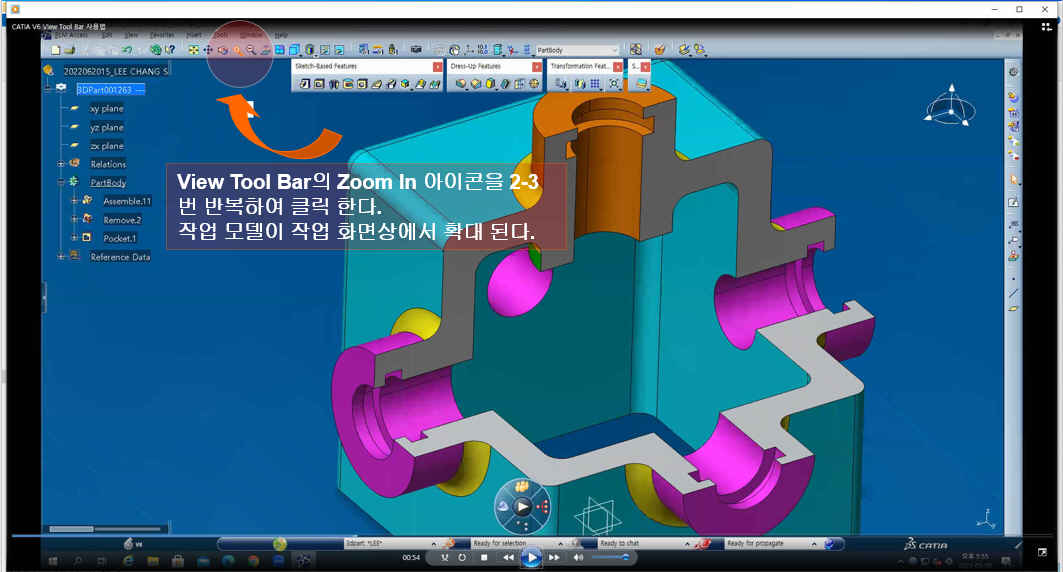Screen dimensions: 1063x572
Task: Click the Zoom Out magnifier icon
Action: point(252,49)
